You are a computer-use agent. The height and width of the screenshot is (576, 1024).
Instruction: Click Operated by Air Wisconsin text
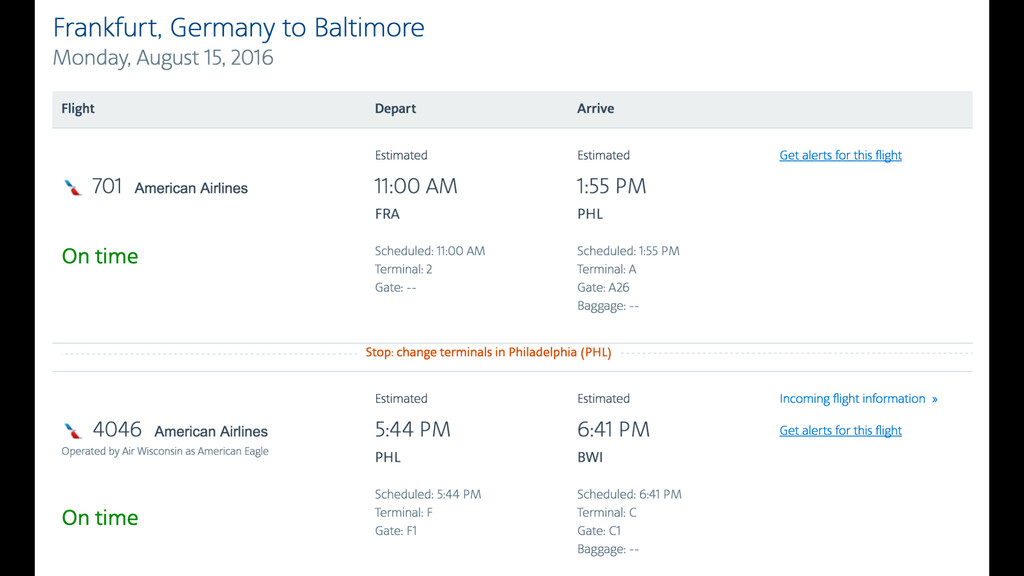pos(165,451)
